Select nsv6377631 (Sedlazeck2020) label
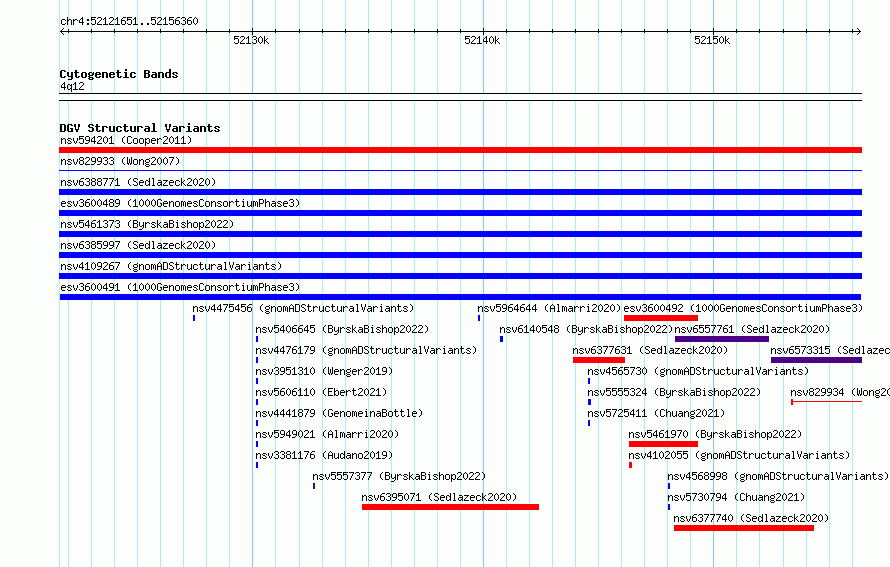The height and width of the screenshot is (567, 890). click(x=650, y=350)
